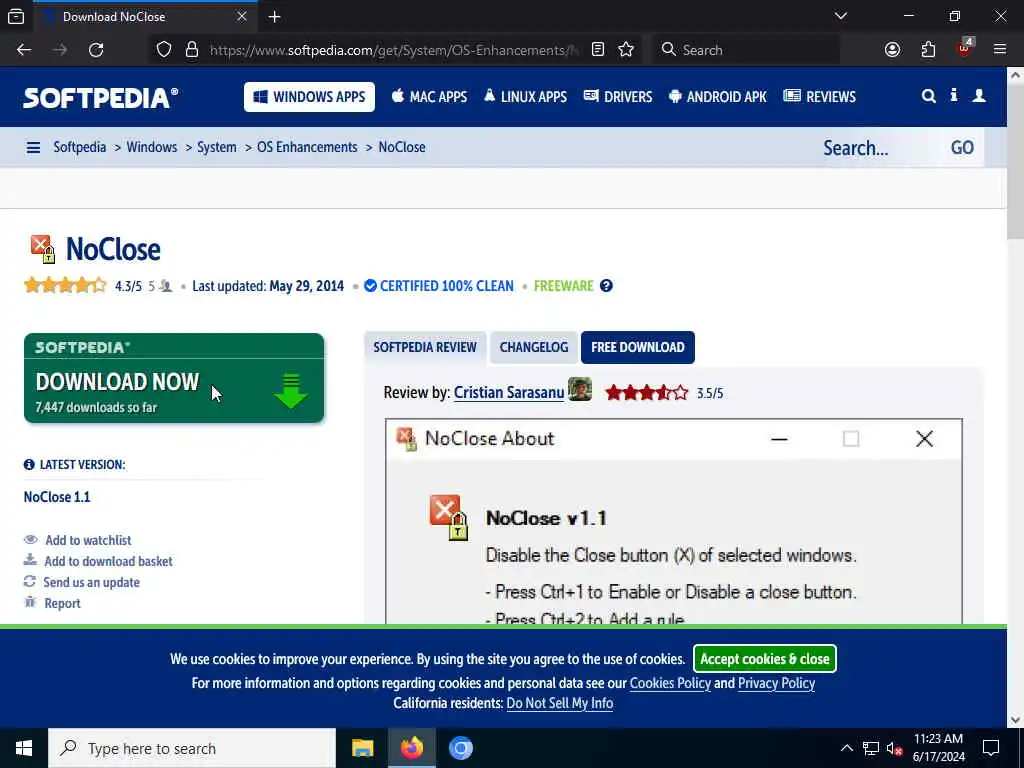This screenshot has height=768, width=1024.
Task: Open the Windows Start menu
Action: click(24, 748)
